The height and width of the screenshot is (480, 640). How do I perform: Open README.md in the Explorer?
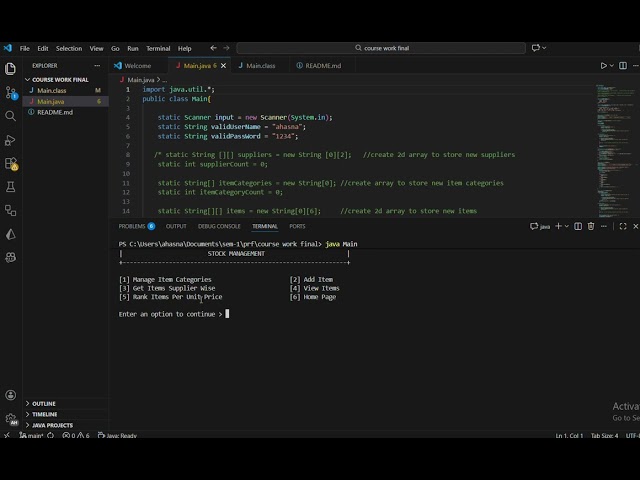(55, 112)
